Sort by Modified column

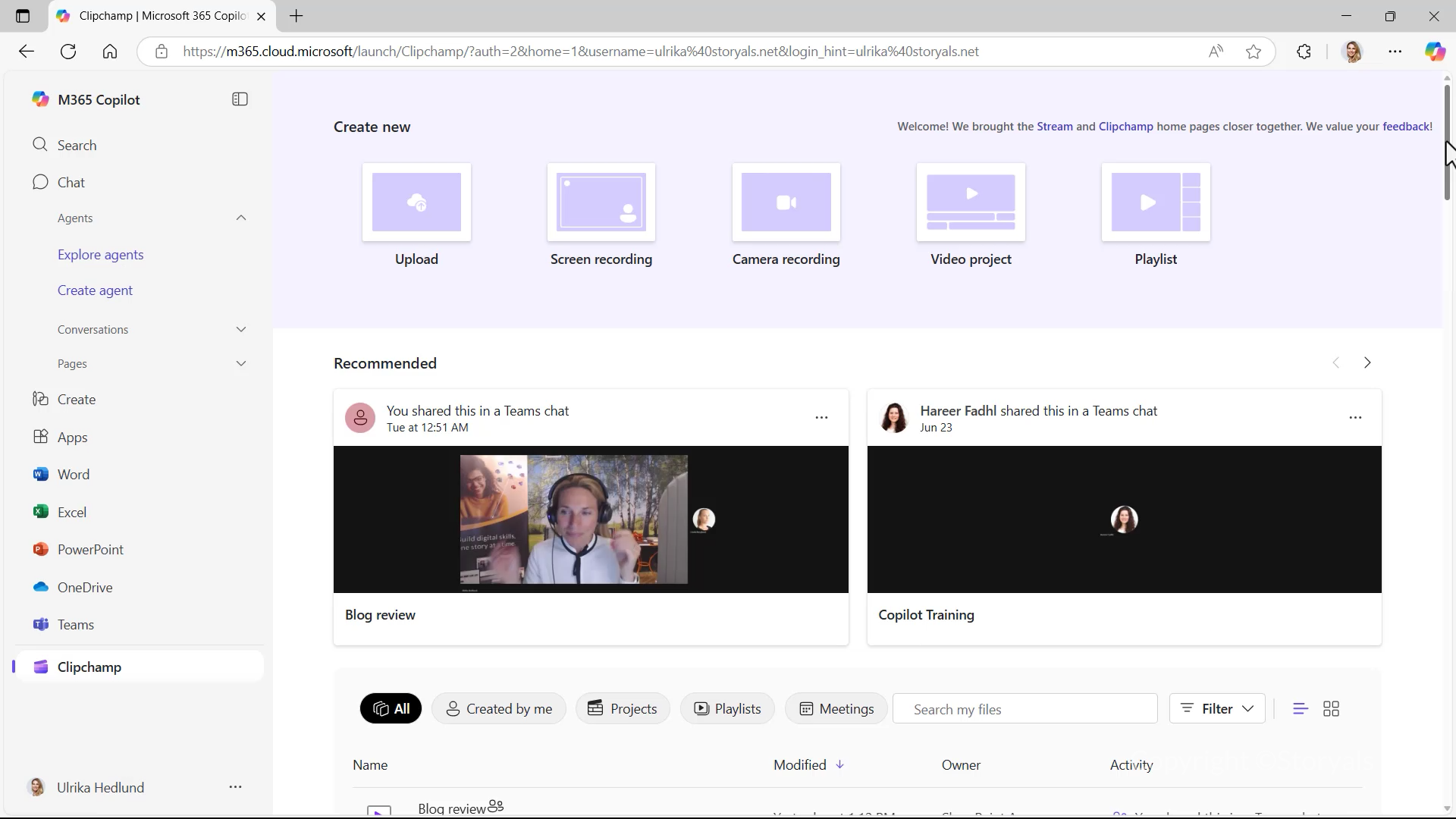tap(808, 764)
